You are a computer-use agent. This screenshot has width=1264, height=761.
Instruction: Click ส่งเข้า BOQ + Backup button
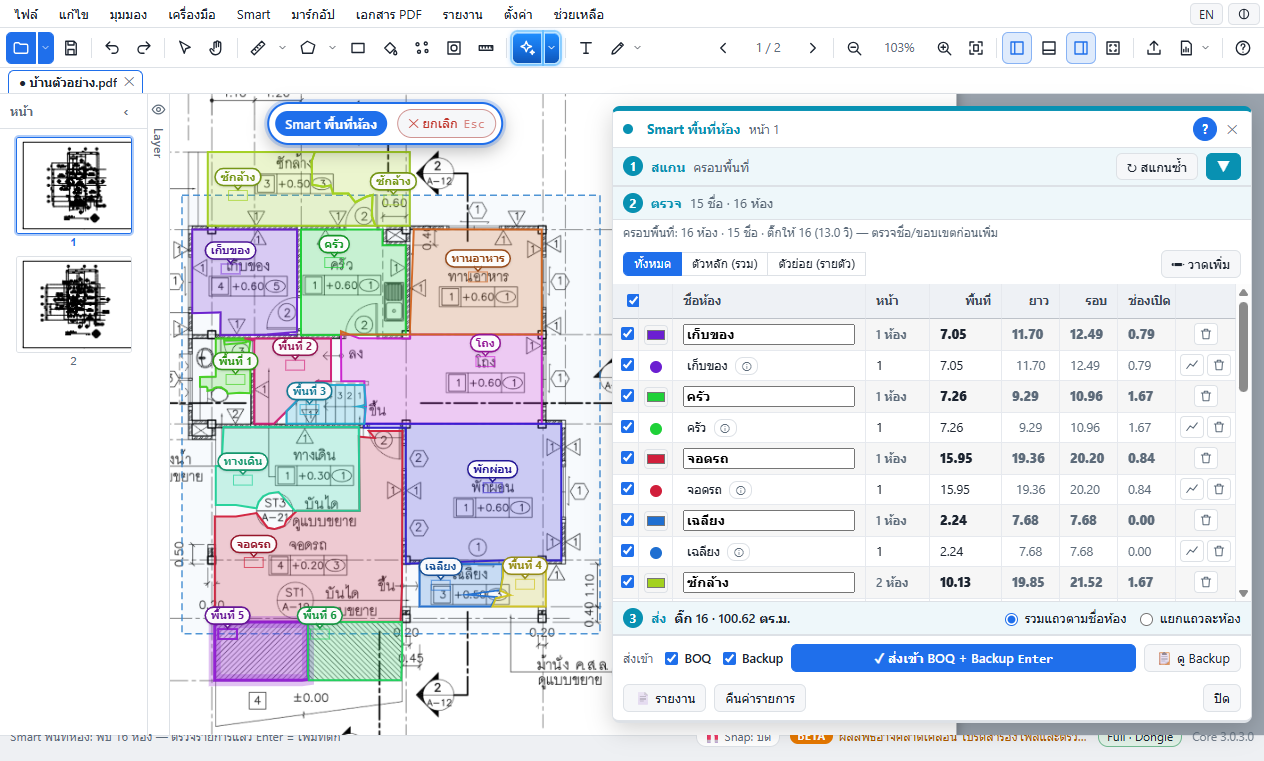[x=963, y=658]
